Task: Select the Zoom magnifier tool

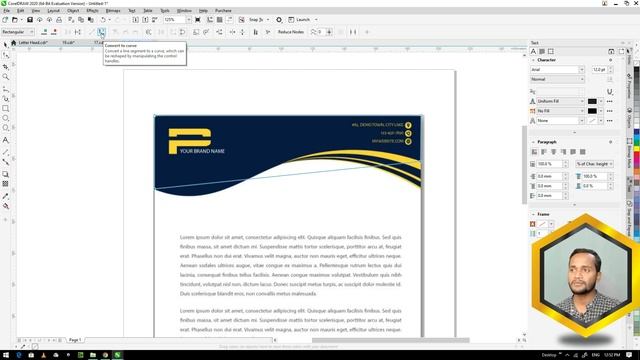Action: [x=5, y=77]
